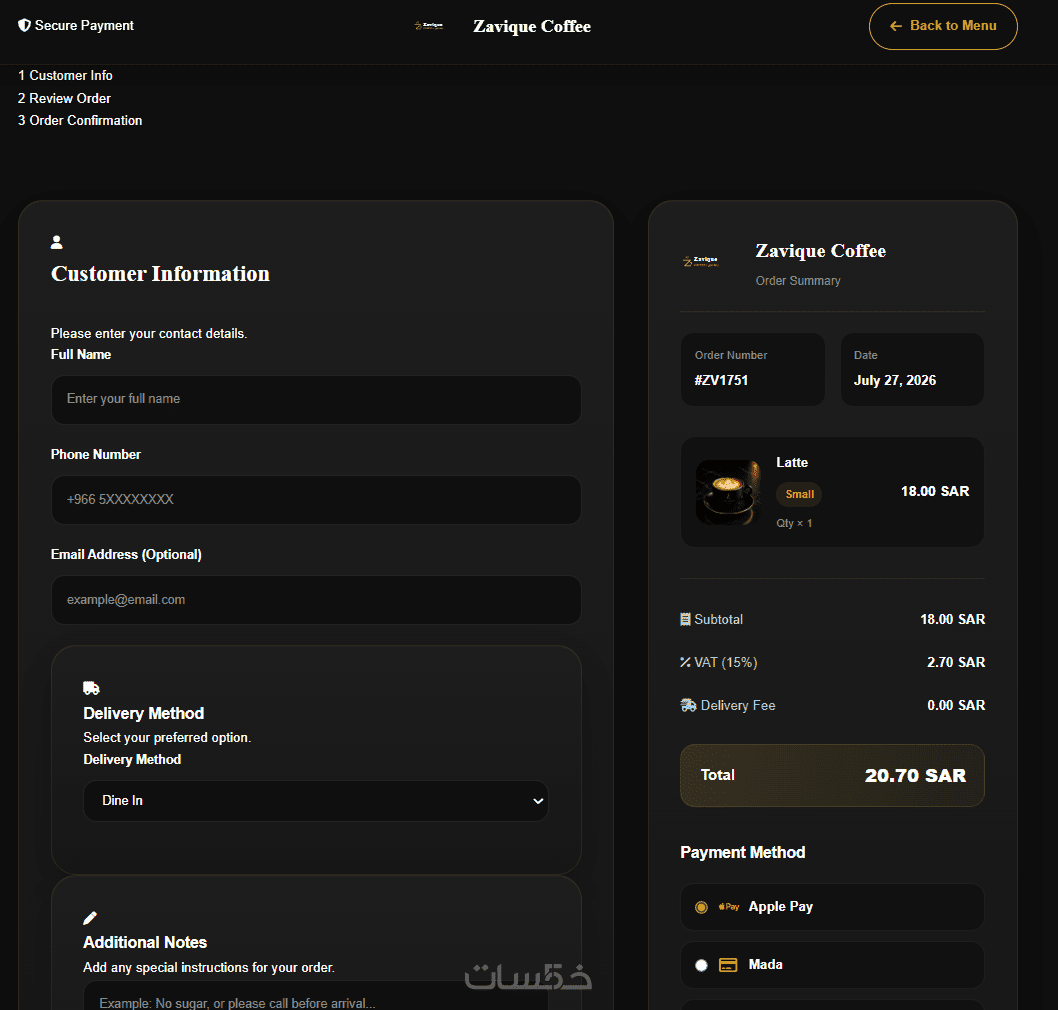
Task: Click the Subtotal value 18.00 SAR
Action: [x=952, y=619]
